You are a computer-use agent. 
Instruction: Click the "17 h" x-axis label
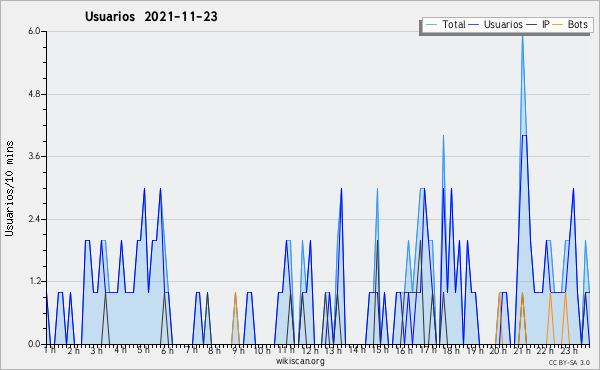[428, 350]
